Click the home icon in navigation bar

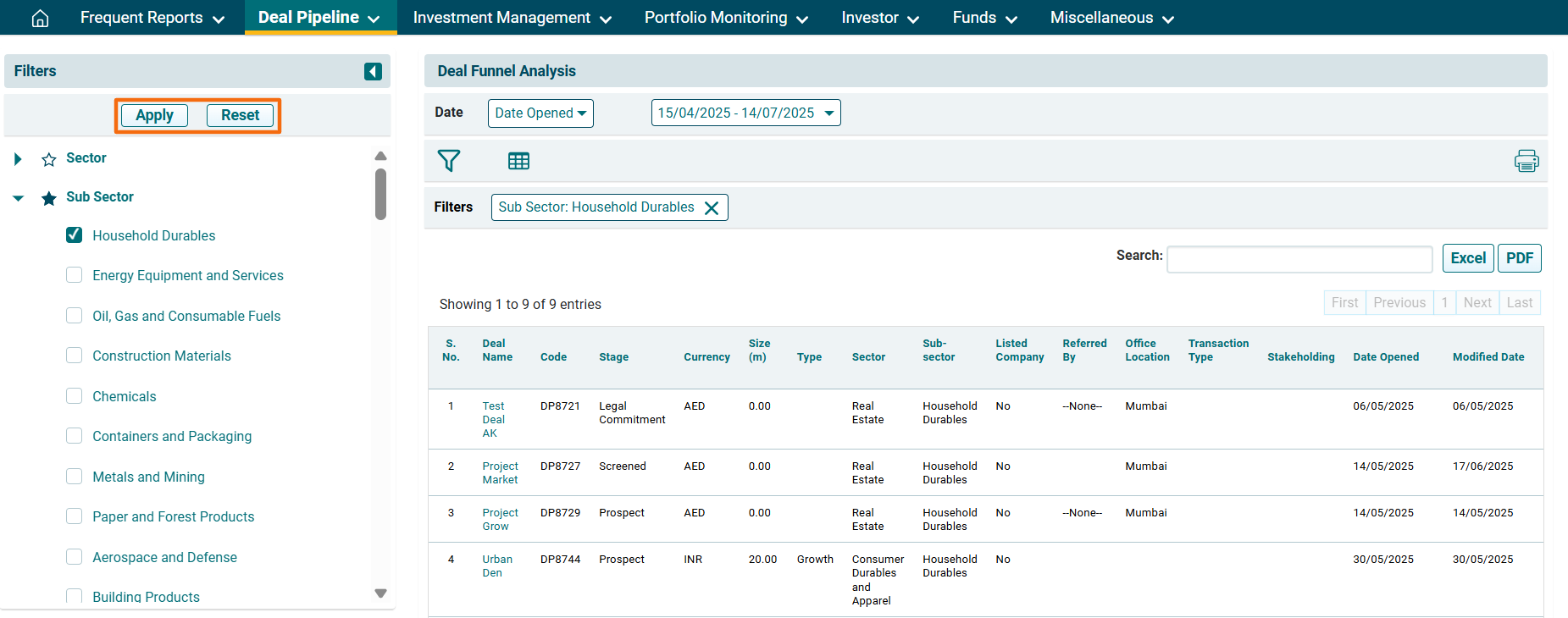(x=40, y=19)
